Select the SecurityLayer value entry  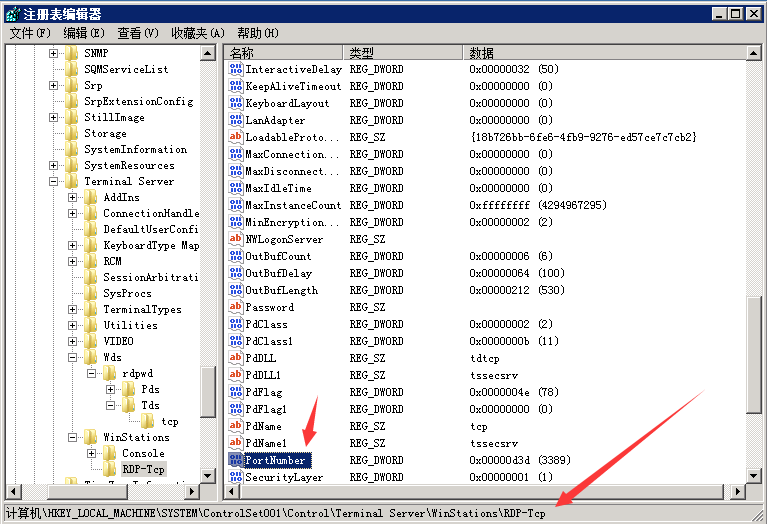coord(285,477)
